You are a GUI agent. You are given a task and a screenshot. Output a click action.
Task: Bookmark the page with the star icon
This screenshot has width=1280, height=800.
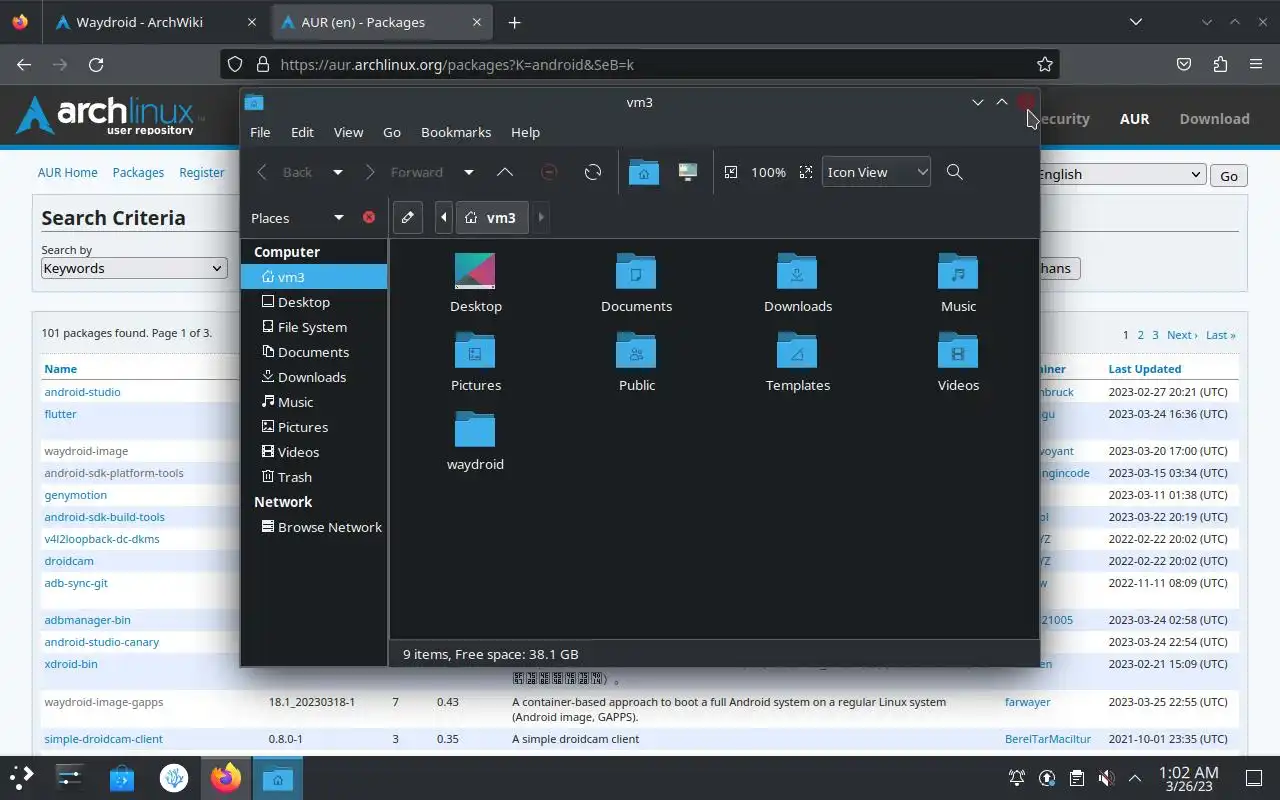pyautogui.click(x=1045, y=64)
